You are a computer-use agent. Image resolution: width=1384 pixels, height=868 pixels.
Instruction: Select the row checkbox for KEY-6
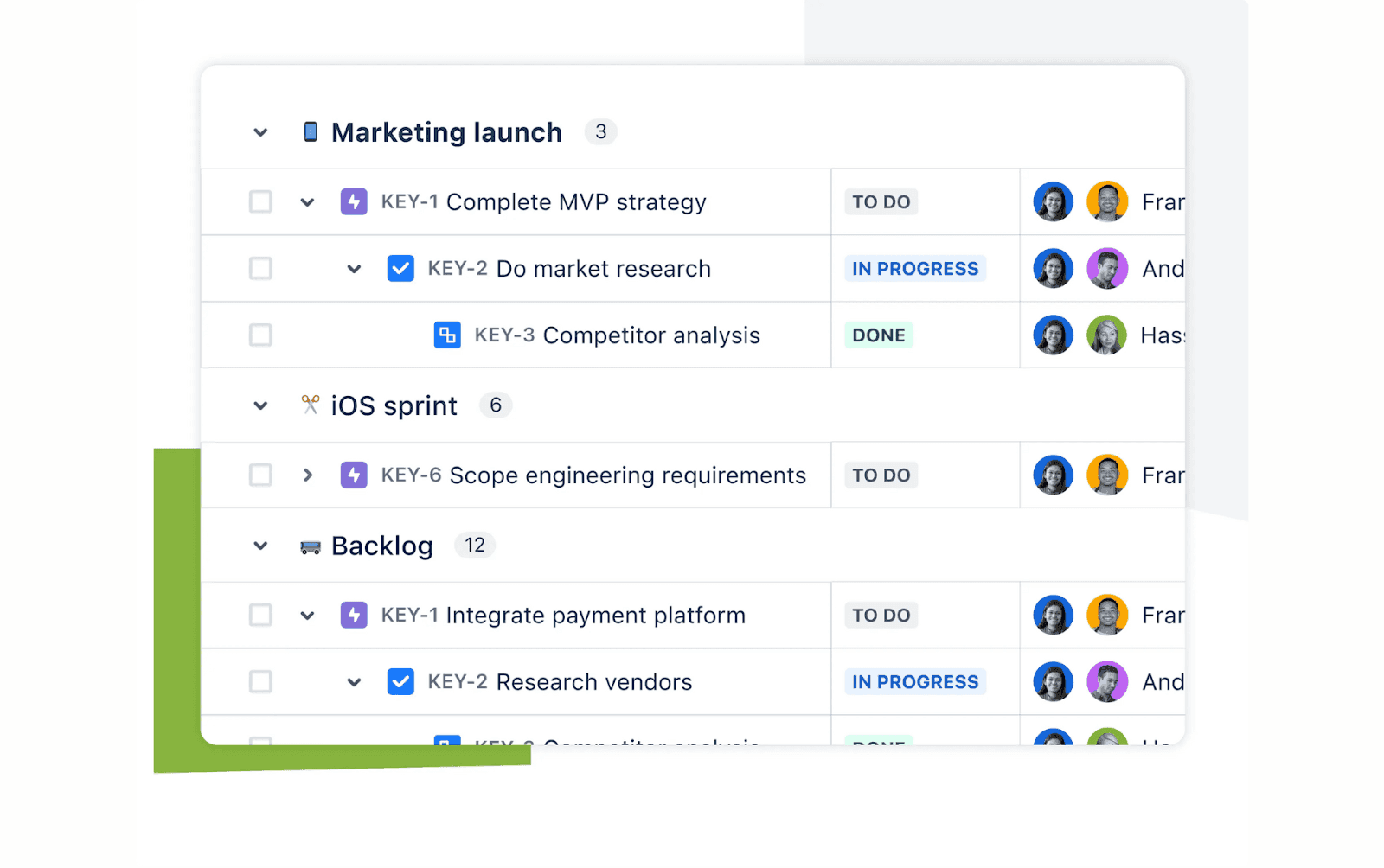(x=260, y=475)
